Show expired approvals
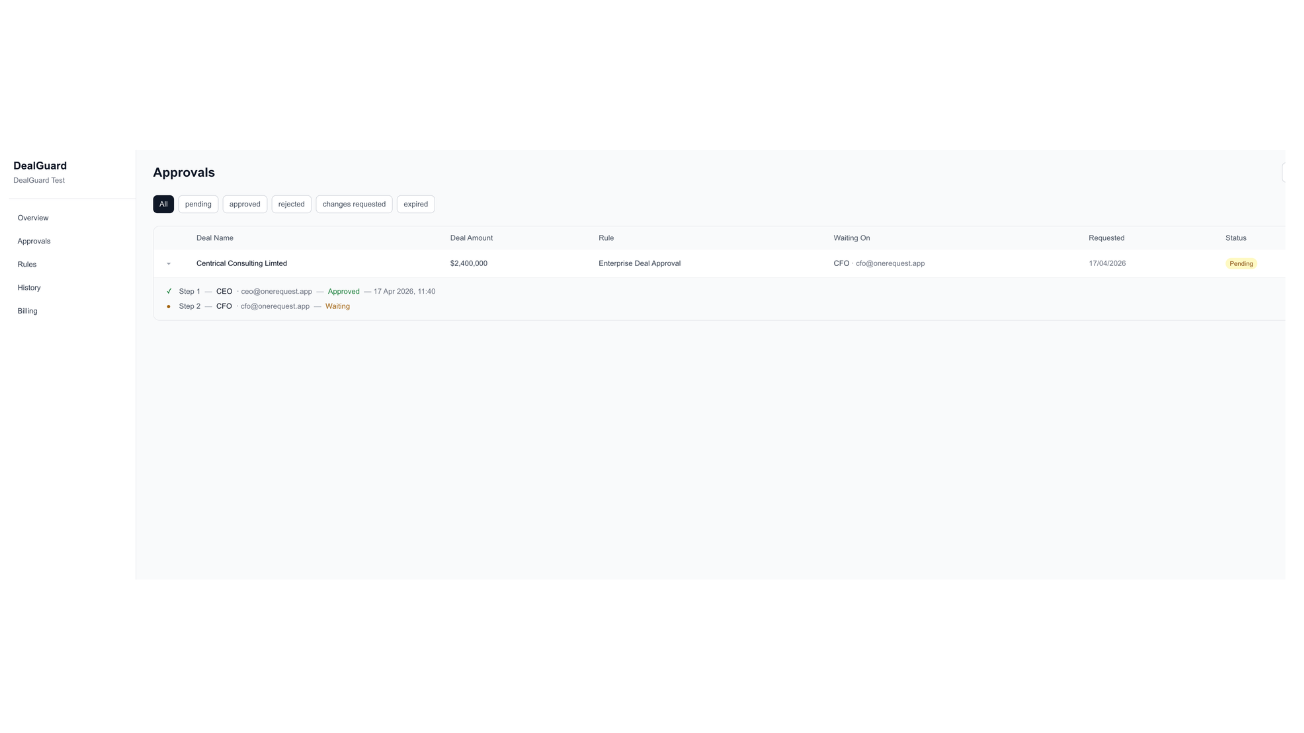The width and height of the screenshot is (1304, 733). click(416, 204)
